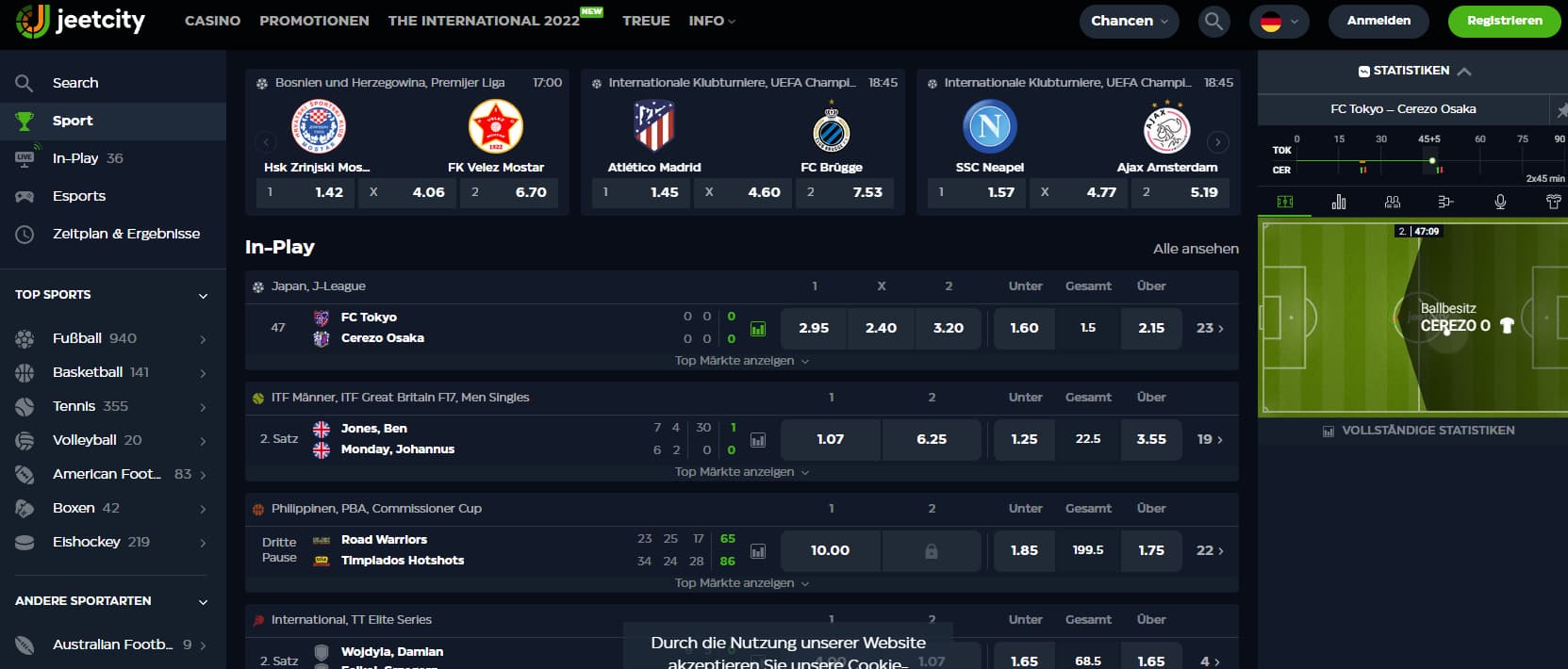Open stats icon for Jones, Ben match

758,440
